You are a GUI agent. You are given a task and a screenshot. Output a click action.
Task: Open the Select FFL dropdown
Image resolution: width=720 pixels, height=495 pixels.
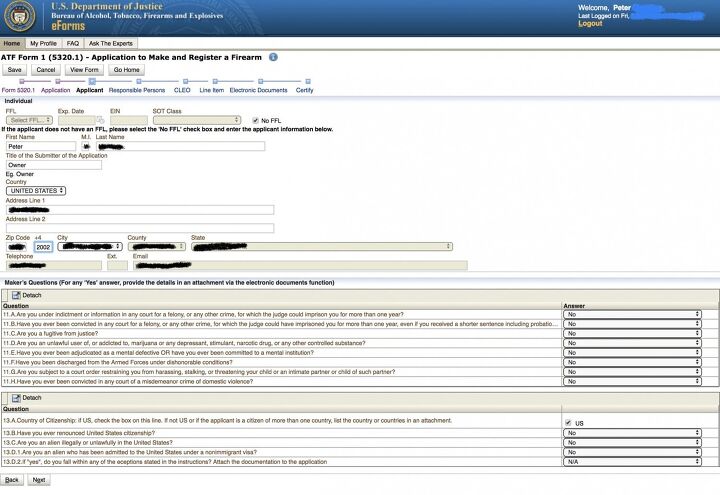coord(29,120)
